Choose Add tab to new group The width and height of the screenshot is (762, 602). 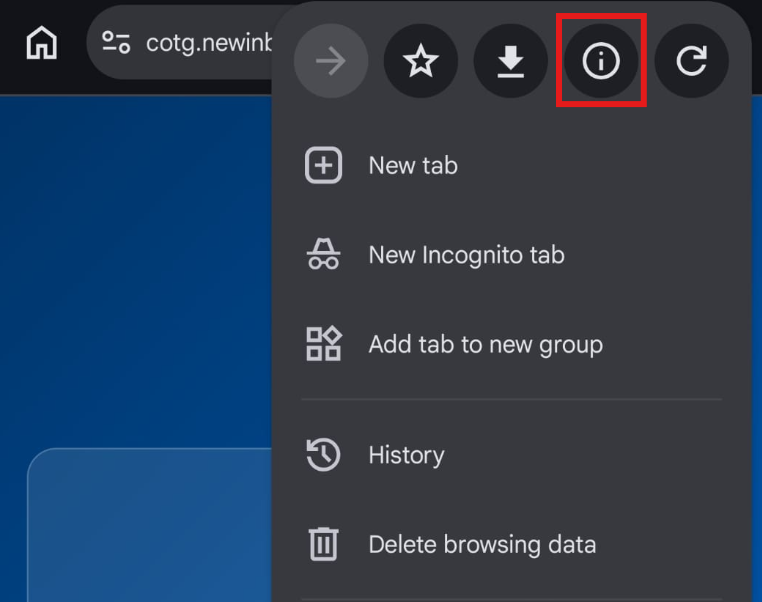pyautogui.click(x=512, y=344)
